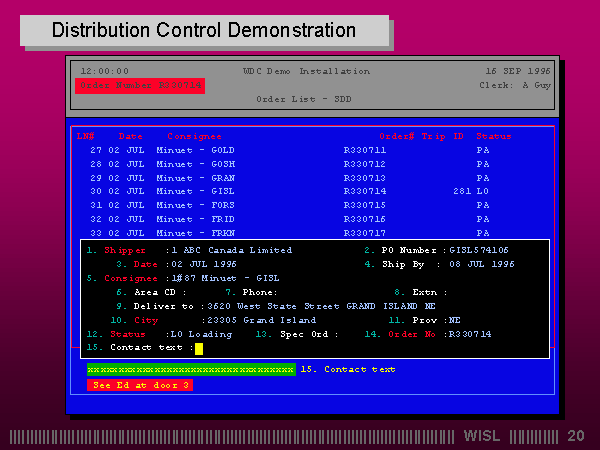Select field 12 Status LO Loading
The width and height of the screenshot is (600, 450).
[159, 334]
